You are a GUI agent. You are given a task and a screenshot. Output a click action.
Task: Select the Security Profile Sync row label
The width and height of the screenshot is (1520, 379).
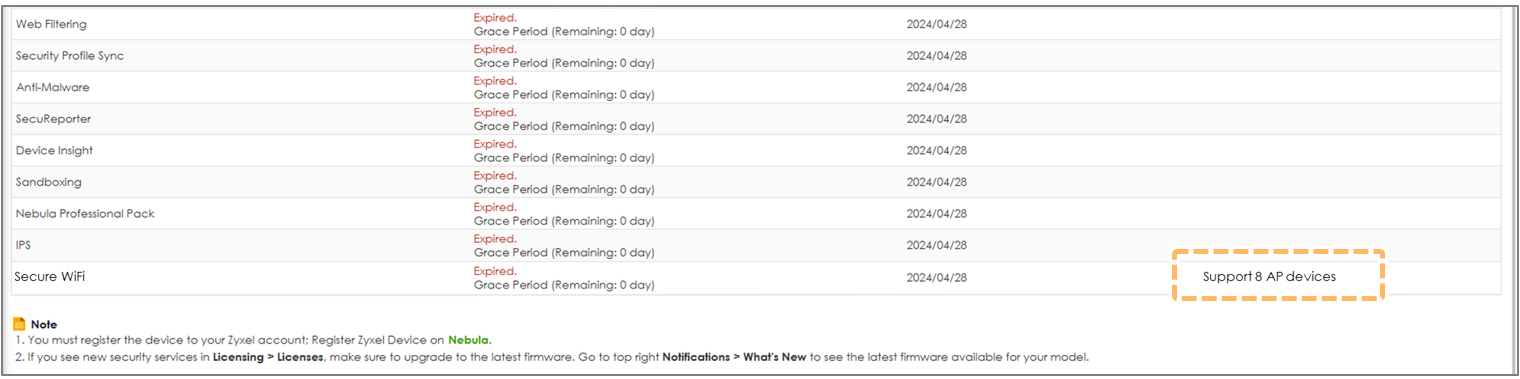coord(70,56)
